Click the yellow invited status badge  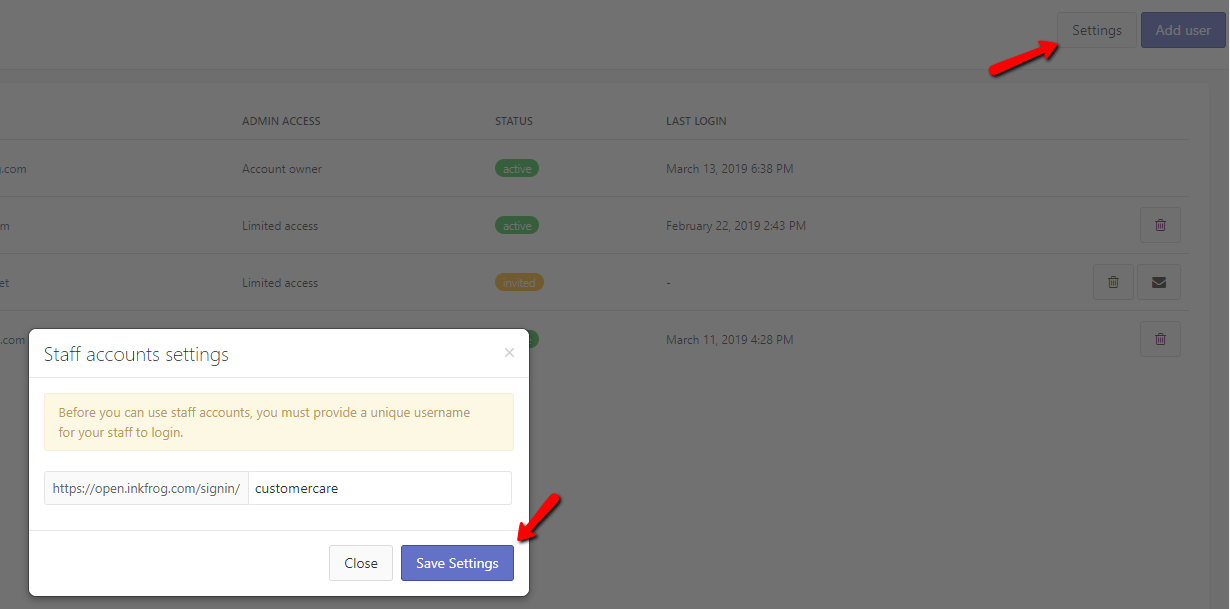click(x=519, y=283)
